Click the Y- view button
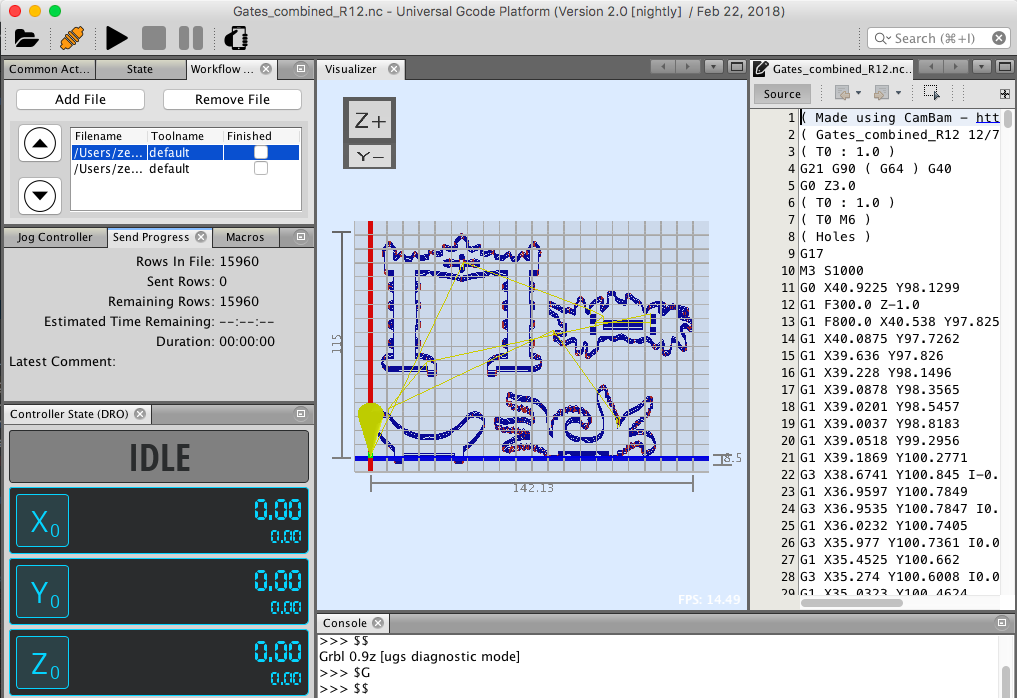The height and width of the screenshot is (698, 1017). pyautogui.click(x=370, y=156)
